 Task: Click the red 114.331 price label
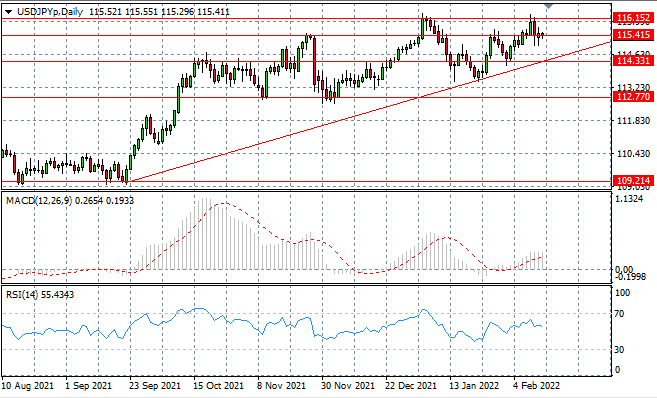tap(633, 61)
